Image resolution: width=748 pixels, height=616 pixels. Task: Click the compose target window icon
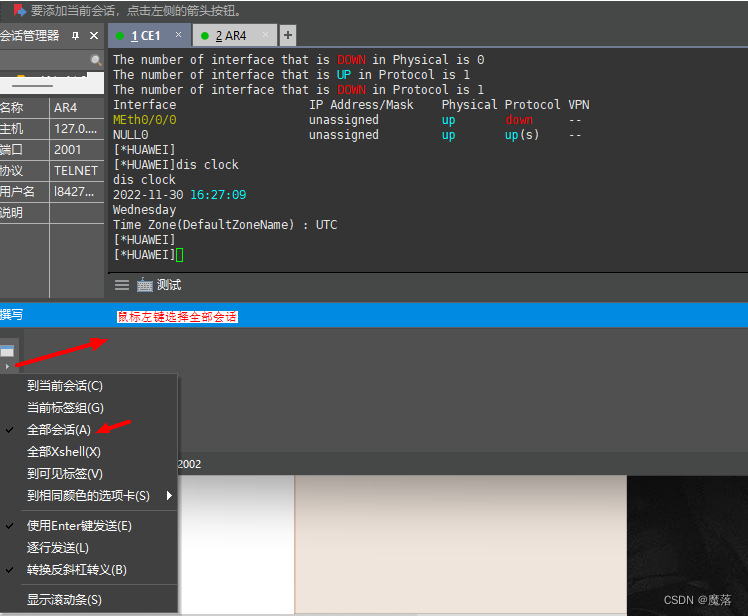(x=8, y=351)
